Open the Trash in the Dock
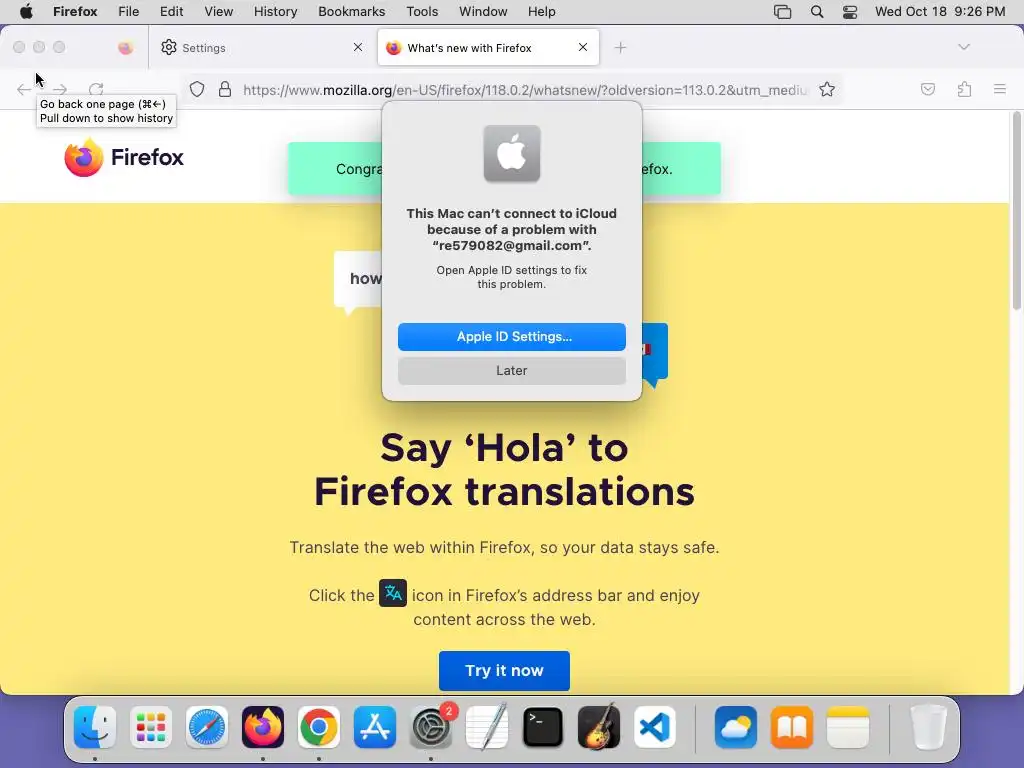 click(x=928, y=727)
